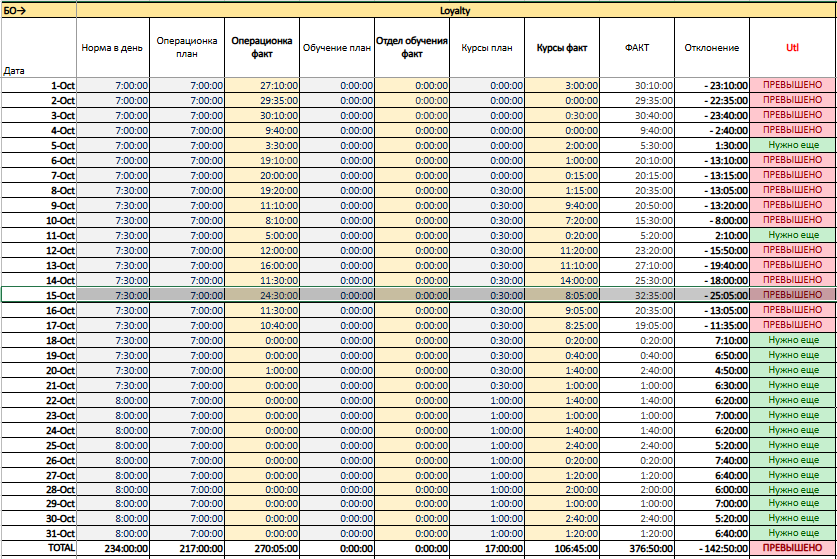Click the 11:20:00 Курсы факт cell for 12-Oct
This screenshot has width=837, height=559.
coord(562,250)
